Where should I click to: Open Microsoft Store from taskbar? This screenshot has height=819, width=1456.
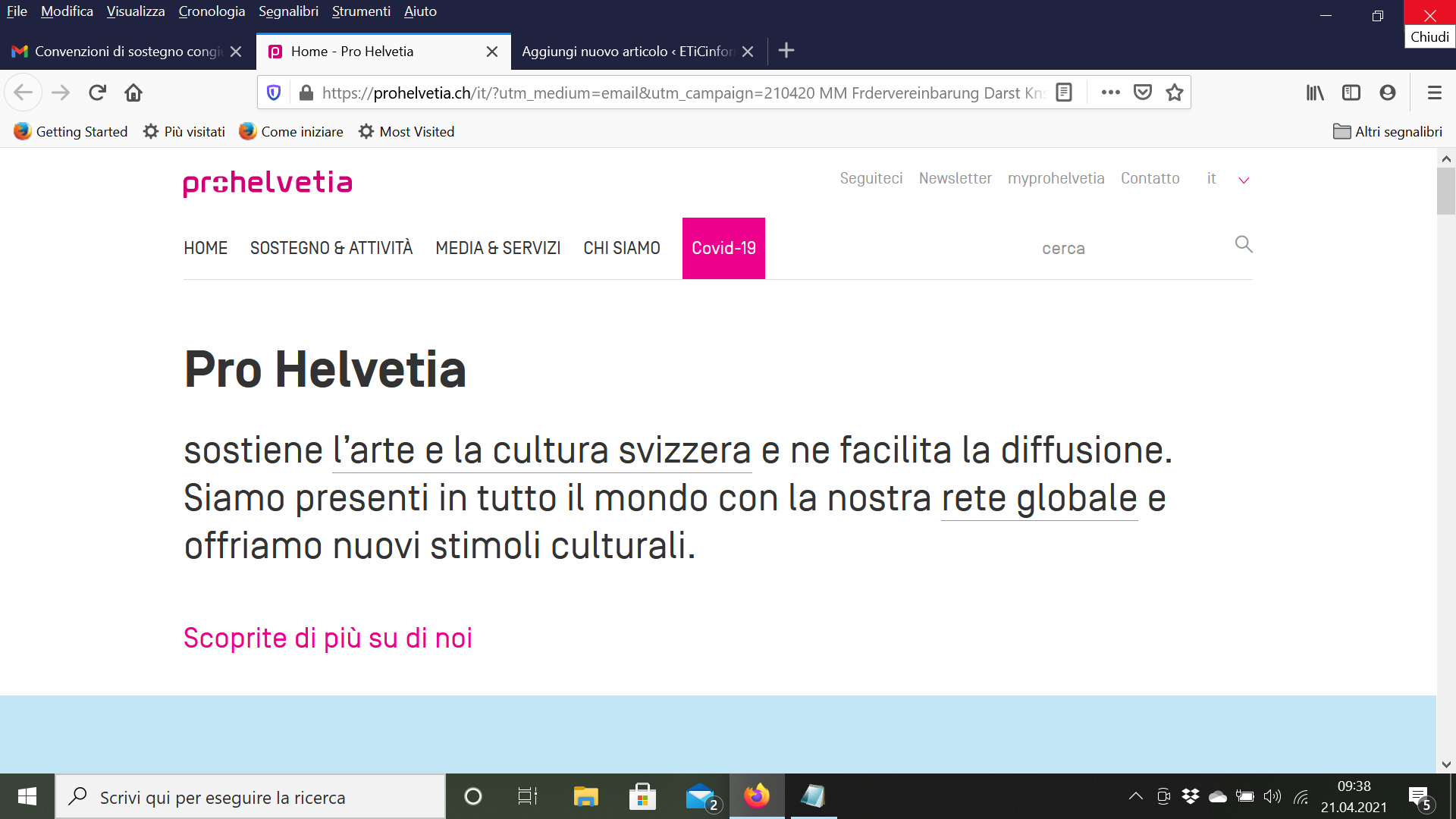point(642,796)
